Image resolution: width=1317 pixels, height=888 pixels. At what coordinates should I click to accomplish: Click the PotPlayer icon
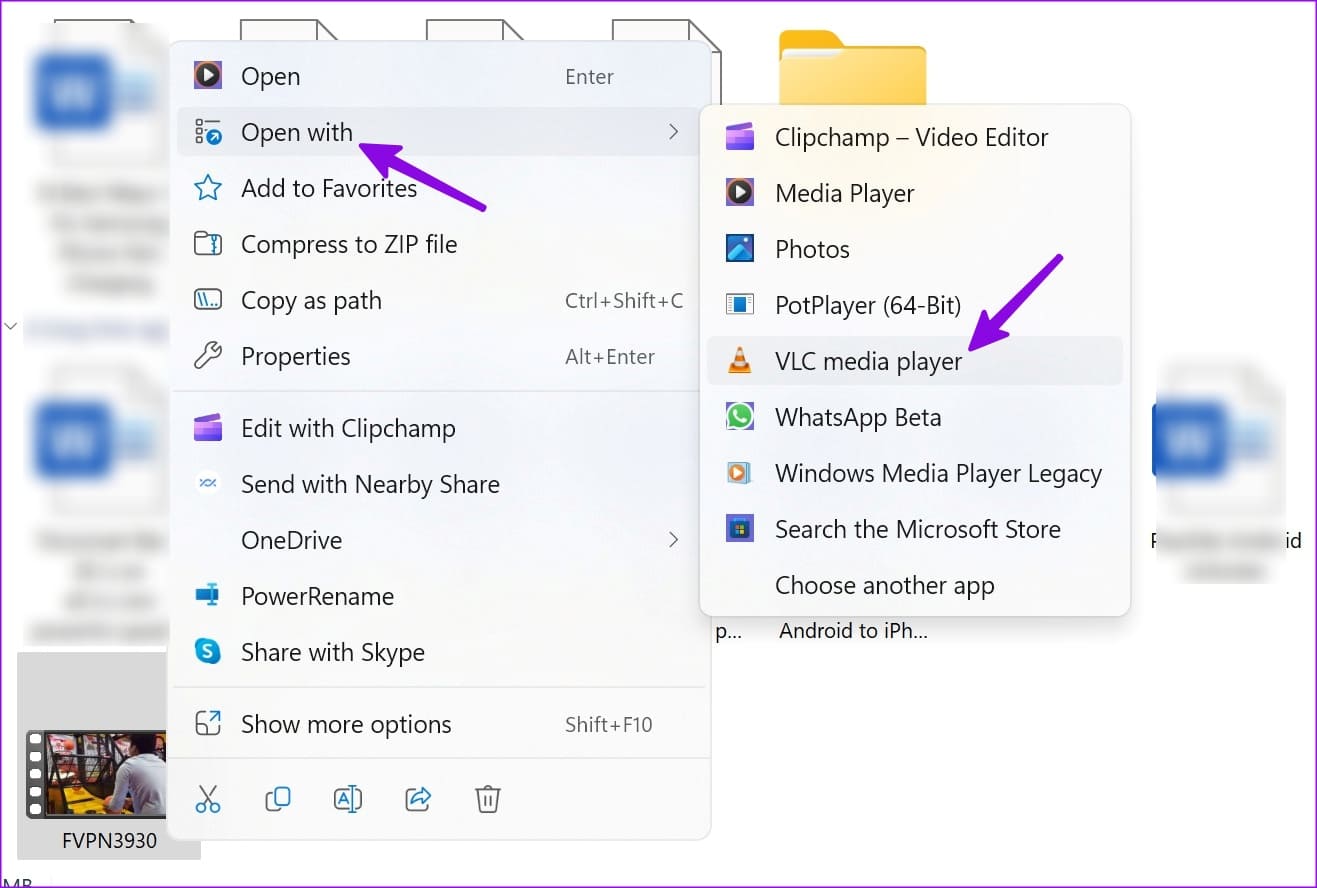(739, 305)
